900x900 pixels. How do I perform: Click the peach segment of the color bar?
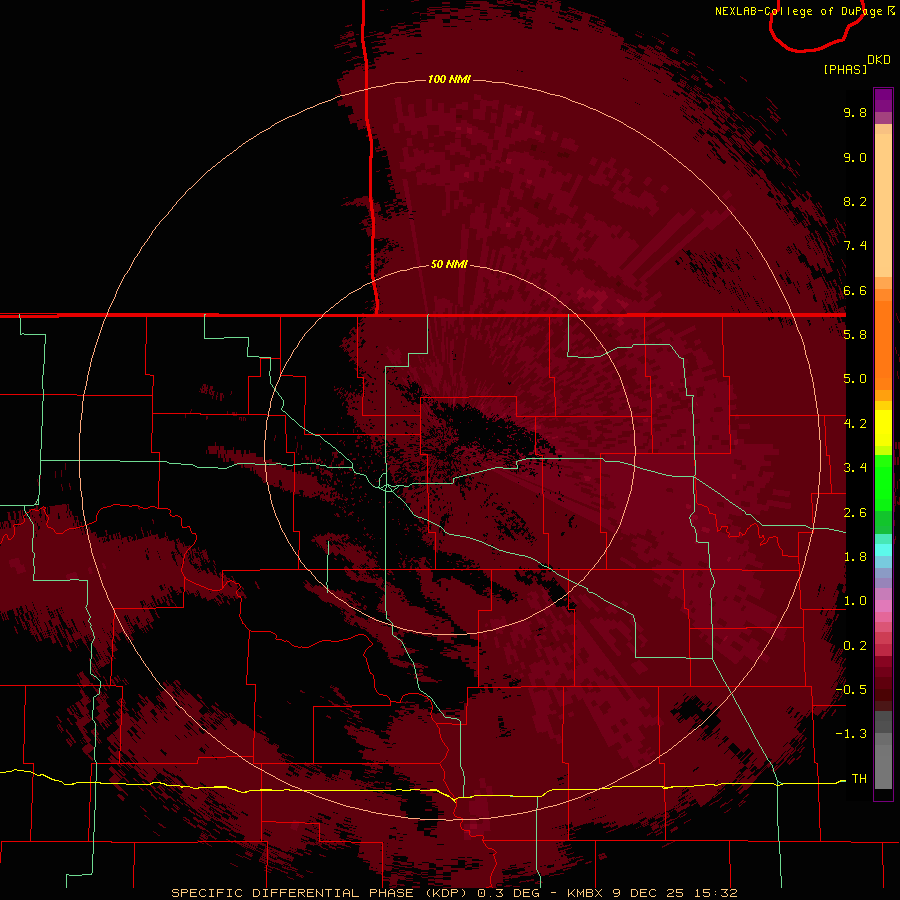point(883,205)
